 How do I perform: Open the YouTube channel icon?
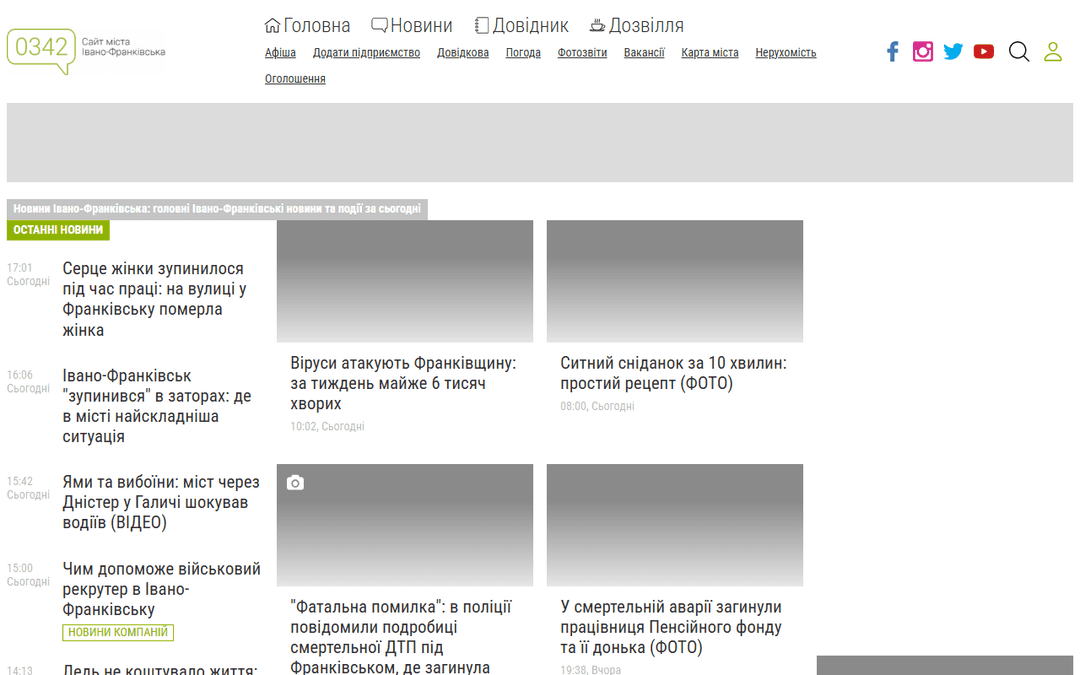984,52
